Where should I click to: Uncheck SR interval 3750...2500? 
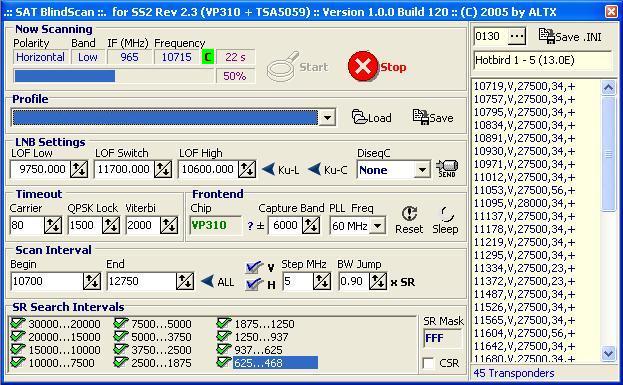(x=120, y=349)
